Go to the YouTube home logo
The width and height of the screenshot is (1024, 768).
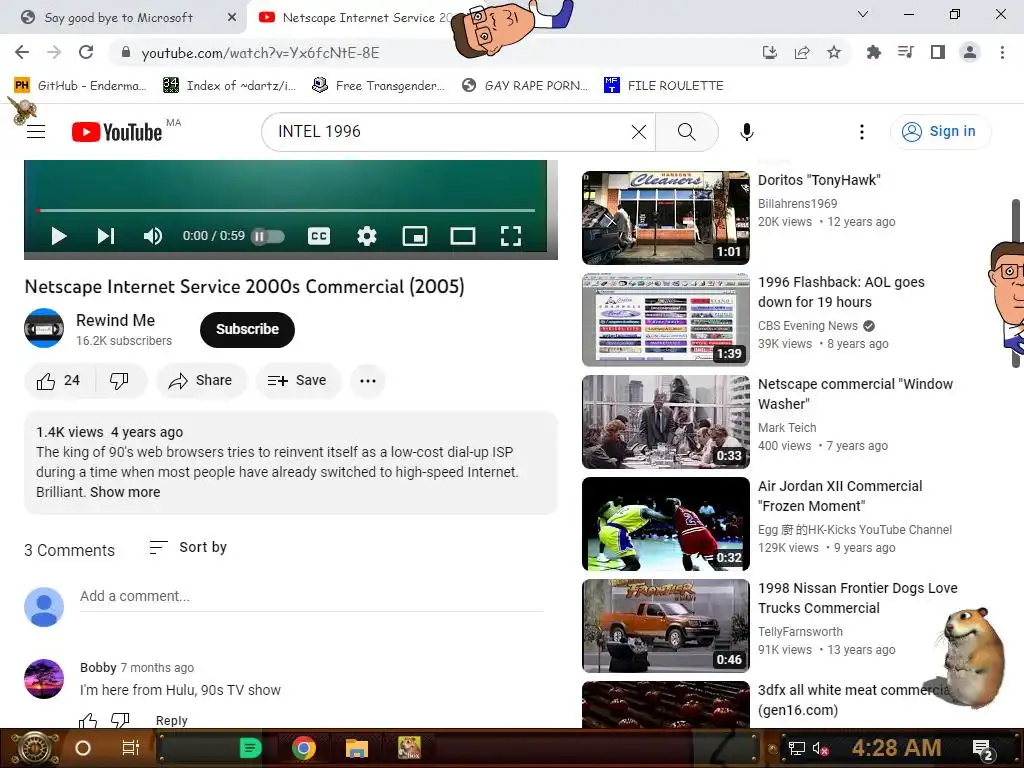116,132
